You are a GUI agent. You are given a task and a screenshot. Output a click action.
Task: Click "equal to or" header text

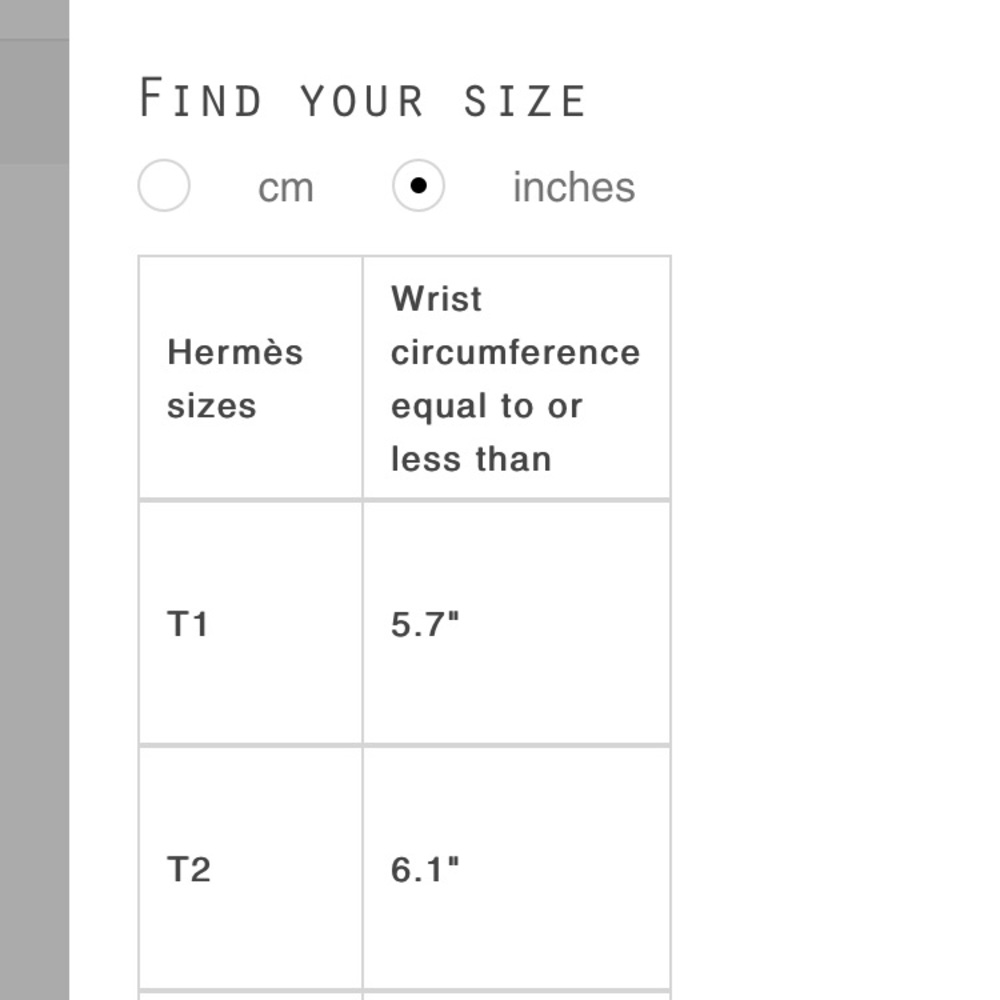tap(486, 407)
